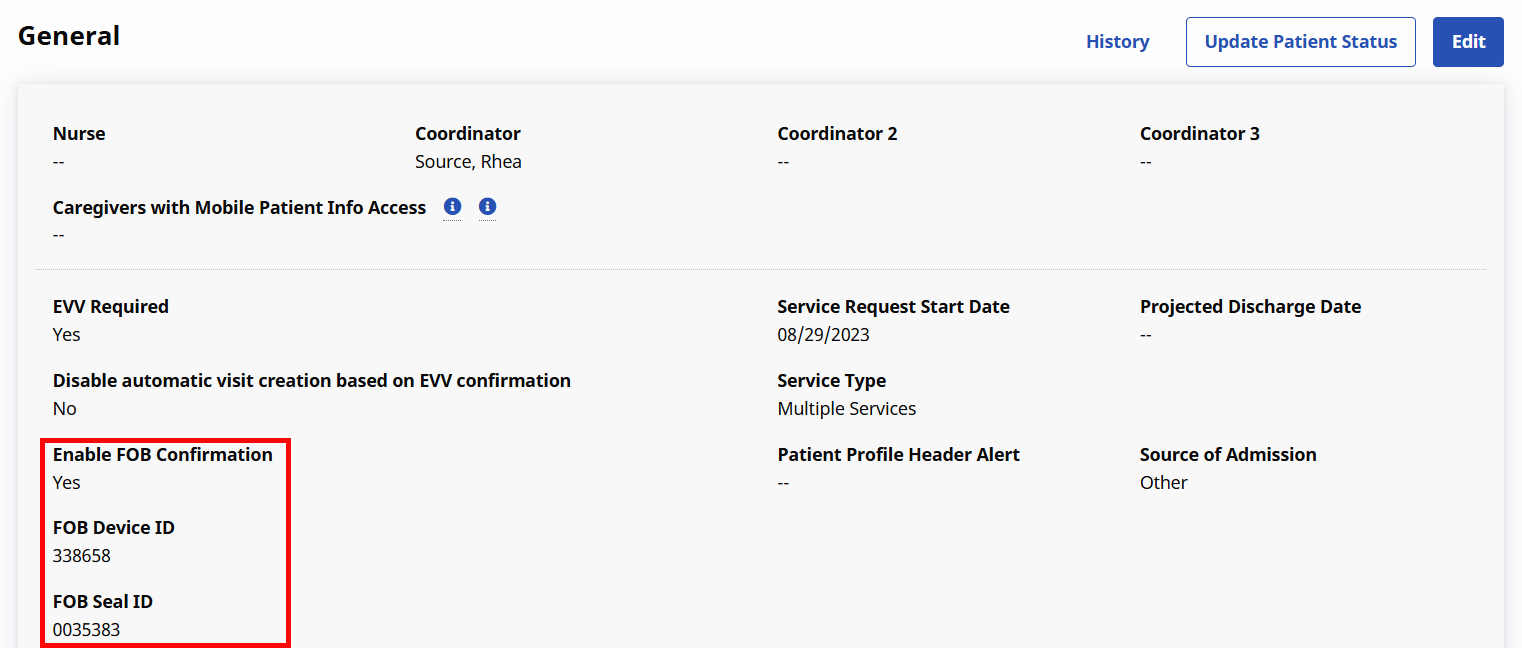Click 'Caregivers with Mobile Patient Info Access' label

[x=239, y=207]
